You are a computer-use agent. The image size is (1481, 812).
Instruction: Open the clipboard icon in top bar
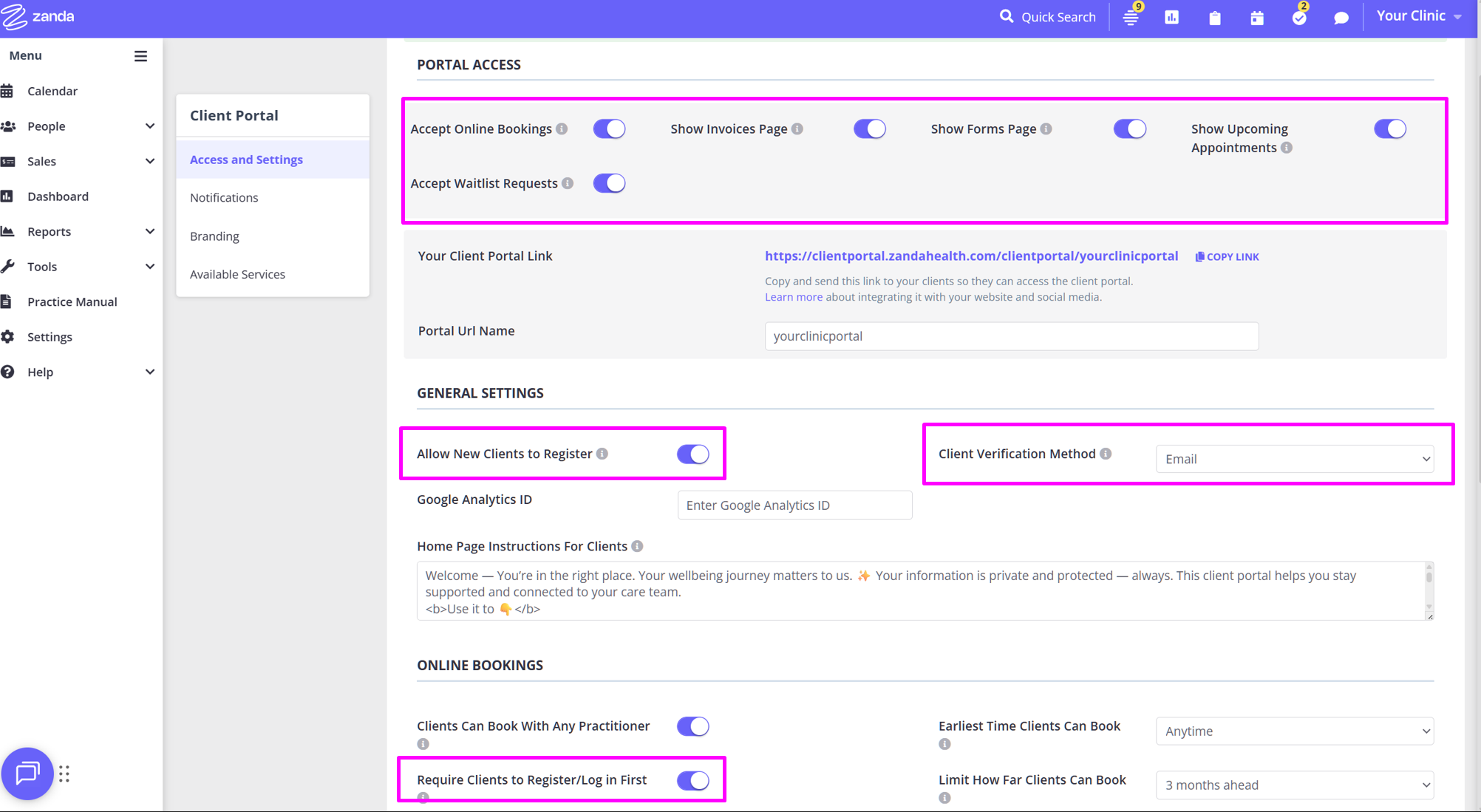[1215, 18]
